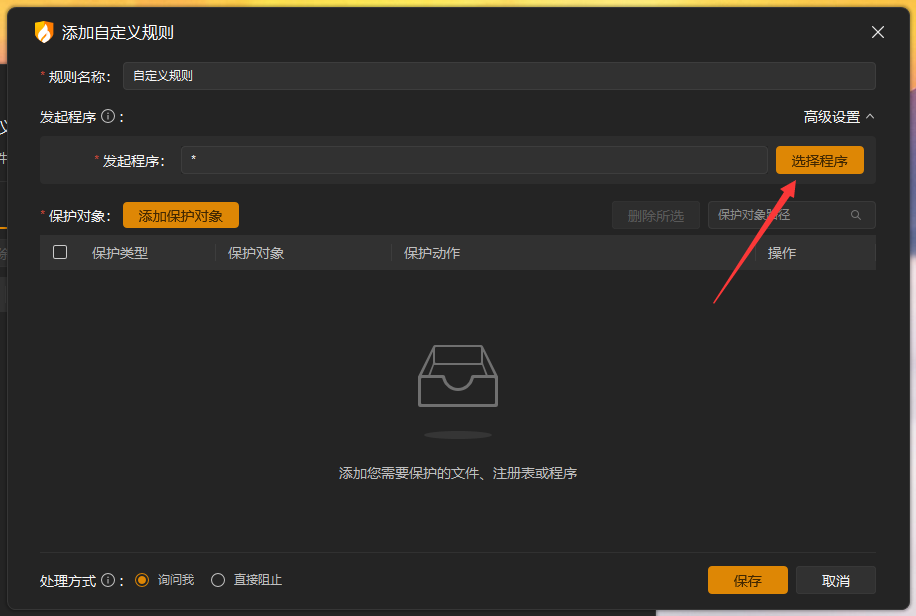Select the 询问我 radio button
This screenshot has height=616, width=916.
click(141, 579)
